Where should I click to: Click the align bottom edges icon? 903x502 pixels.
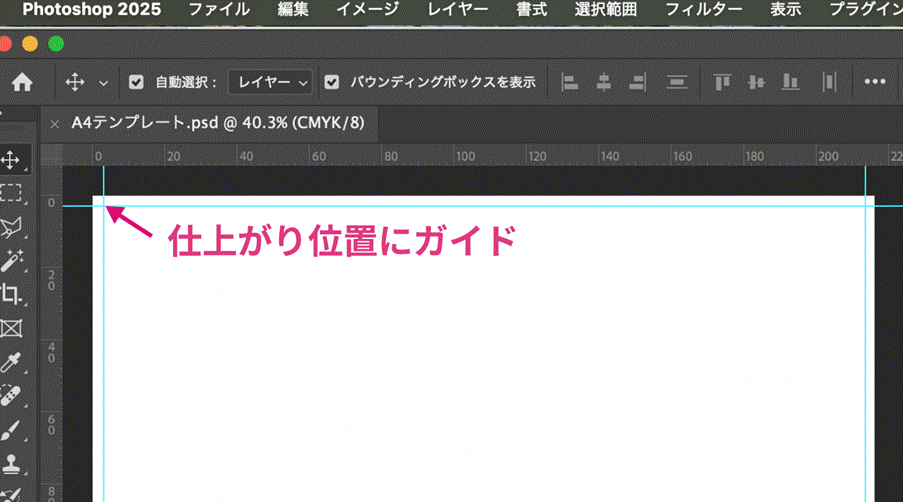click(x=790, y=82)
